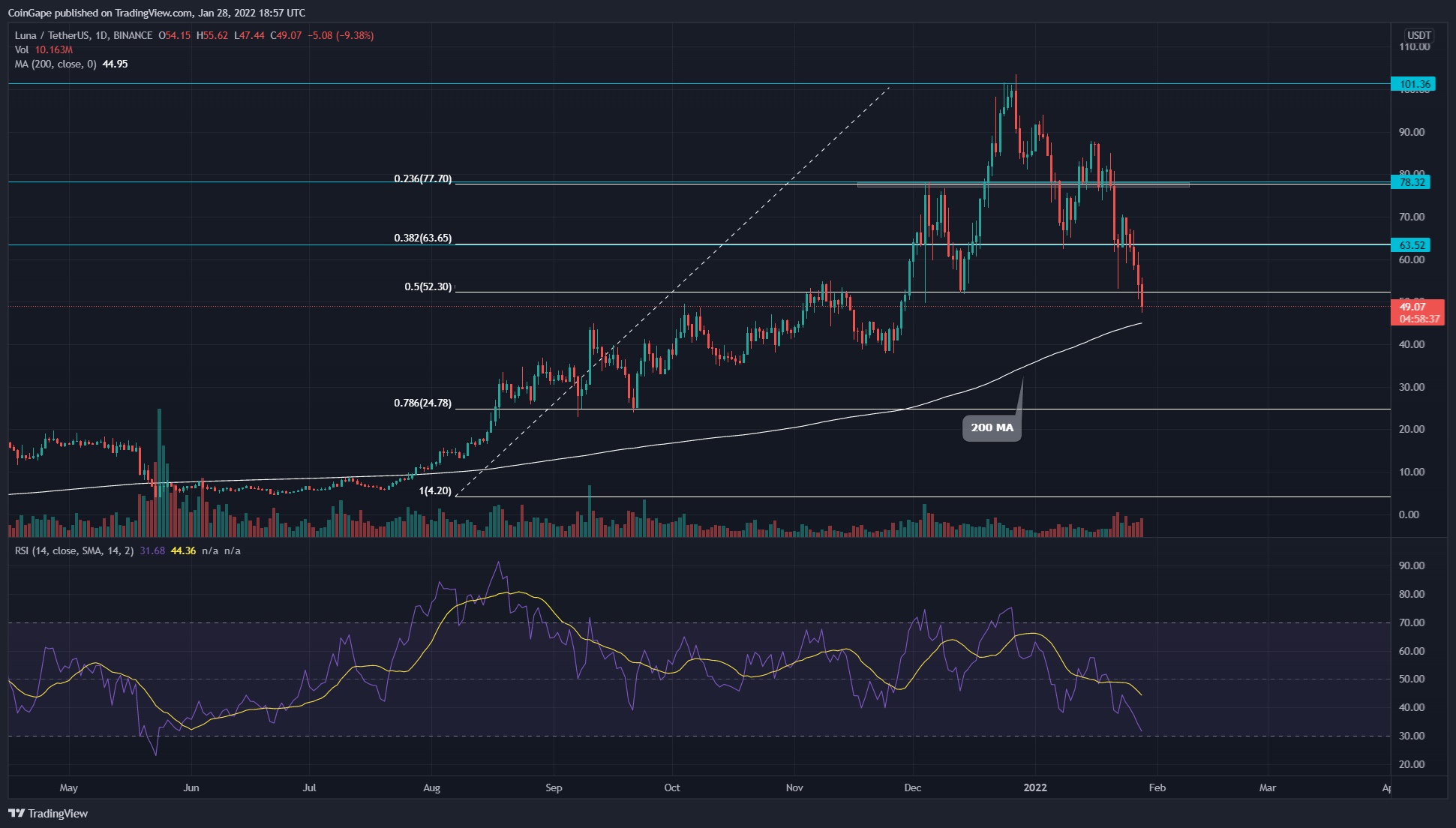Click the 78.32 cyan price tag
1456x828 pixels.
tap(1410, 182)
